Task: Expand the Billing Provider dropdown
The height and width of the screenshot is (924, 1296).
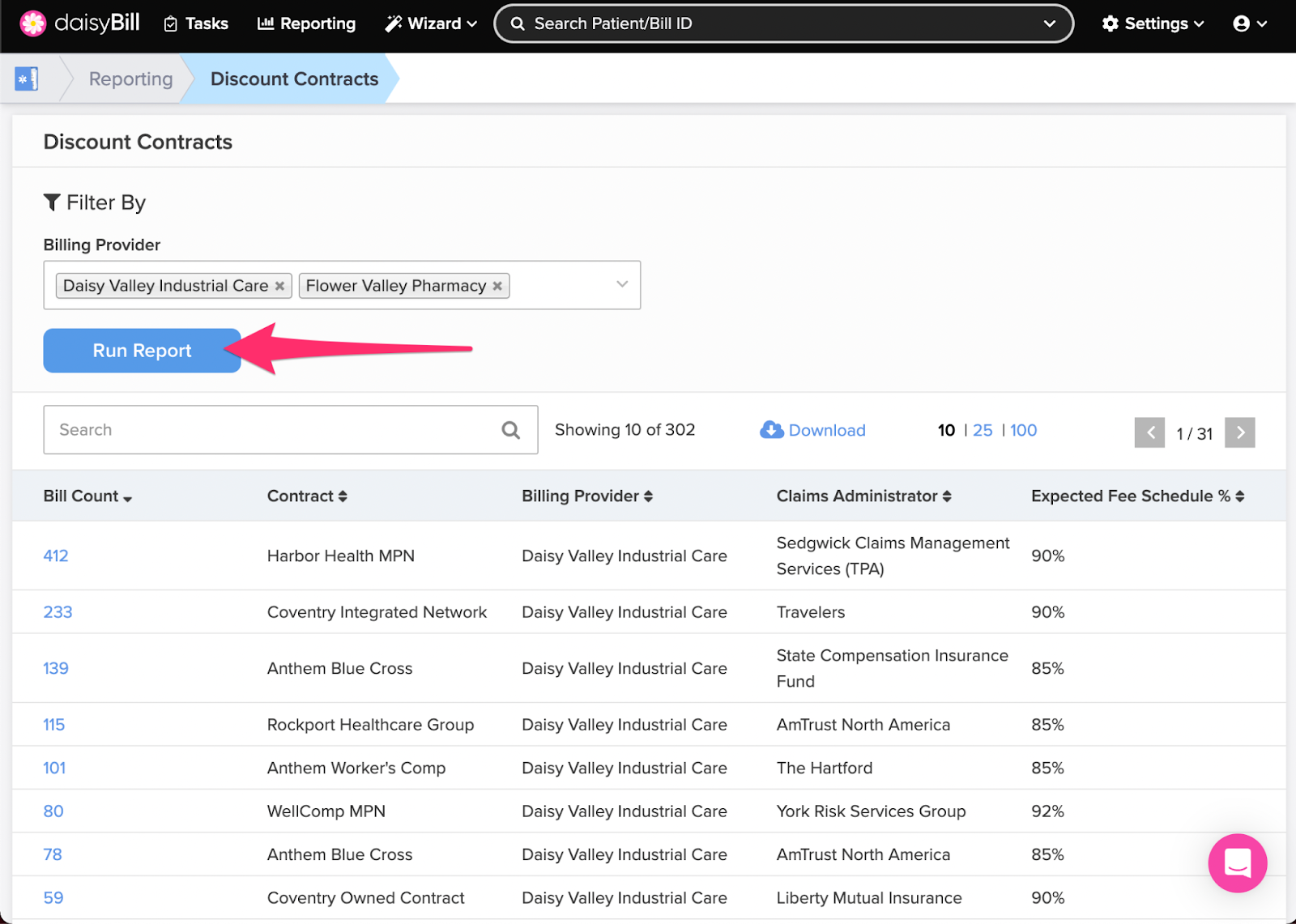Action: coord(622,284)
